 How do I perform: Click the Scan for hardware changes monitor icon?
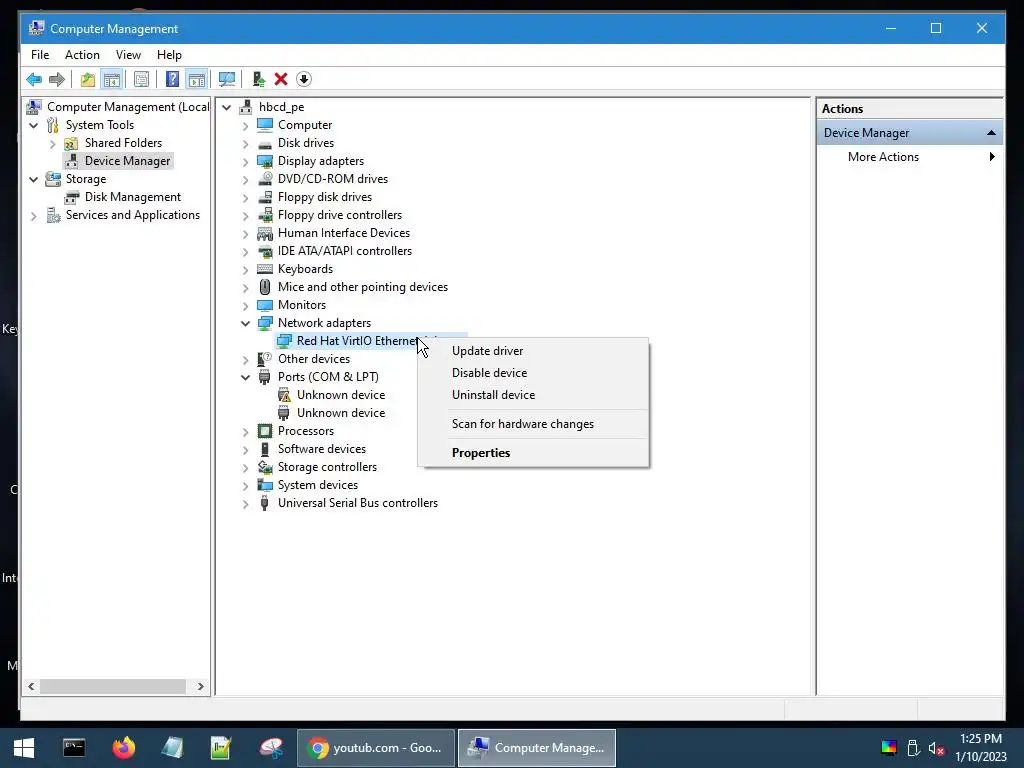227,80
